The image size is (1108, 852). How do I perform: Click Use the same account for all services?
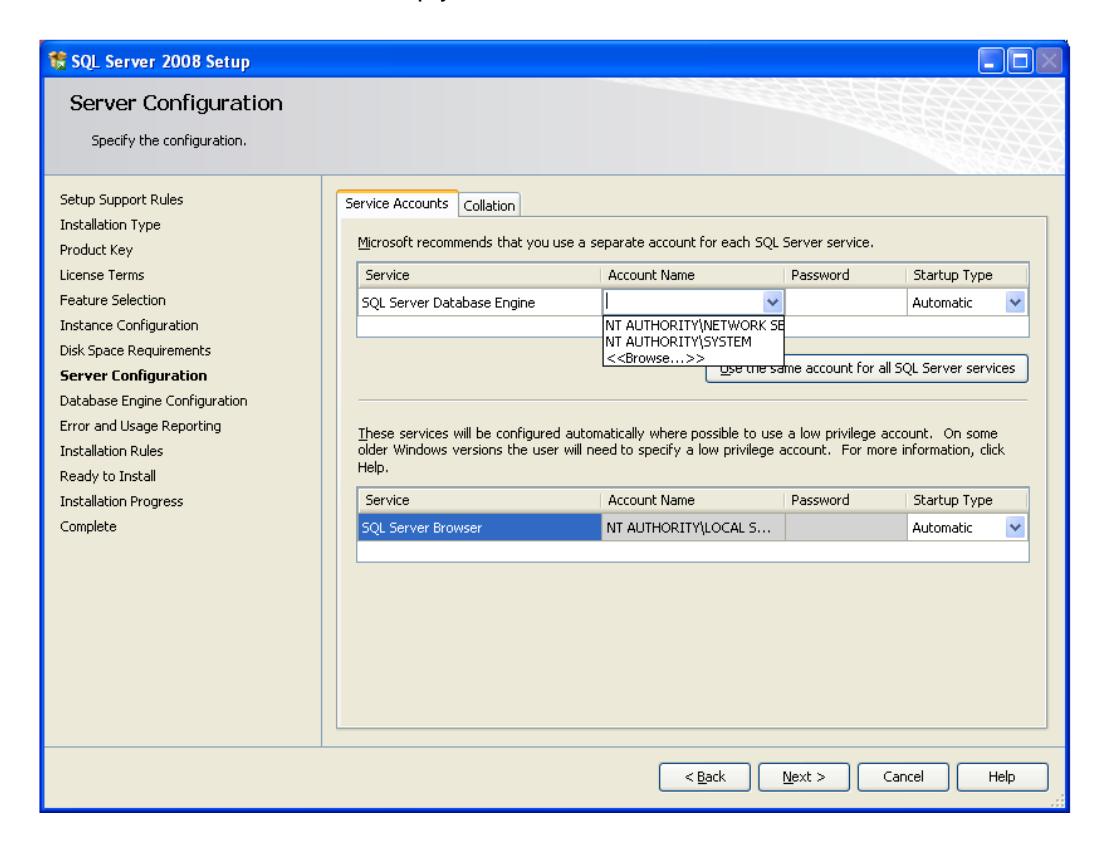pyautogui.click(x=866, y=368)
